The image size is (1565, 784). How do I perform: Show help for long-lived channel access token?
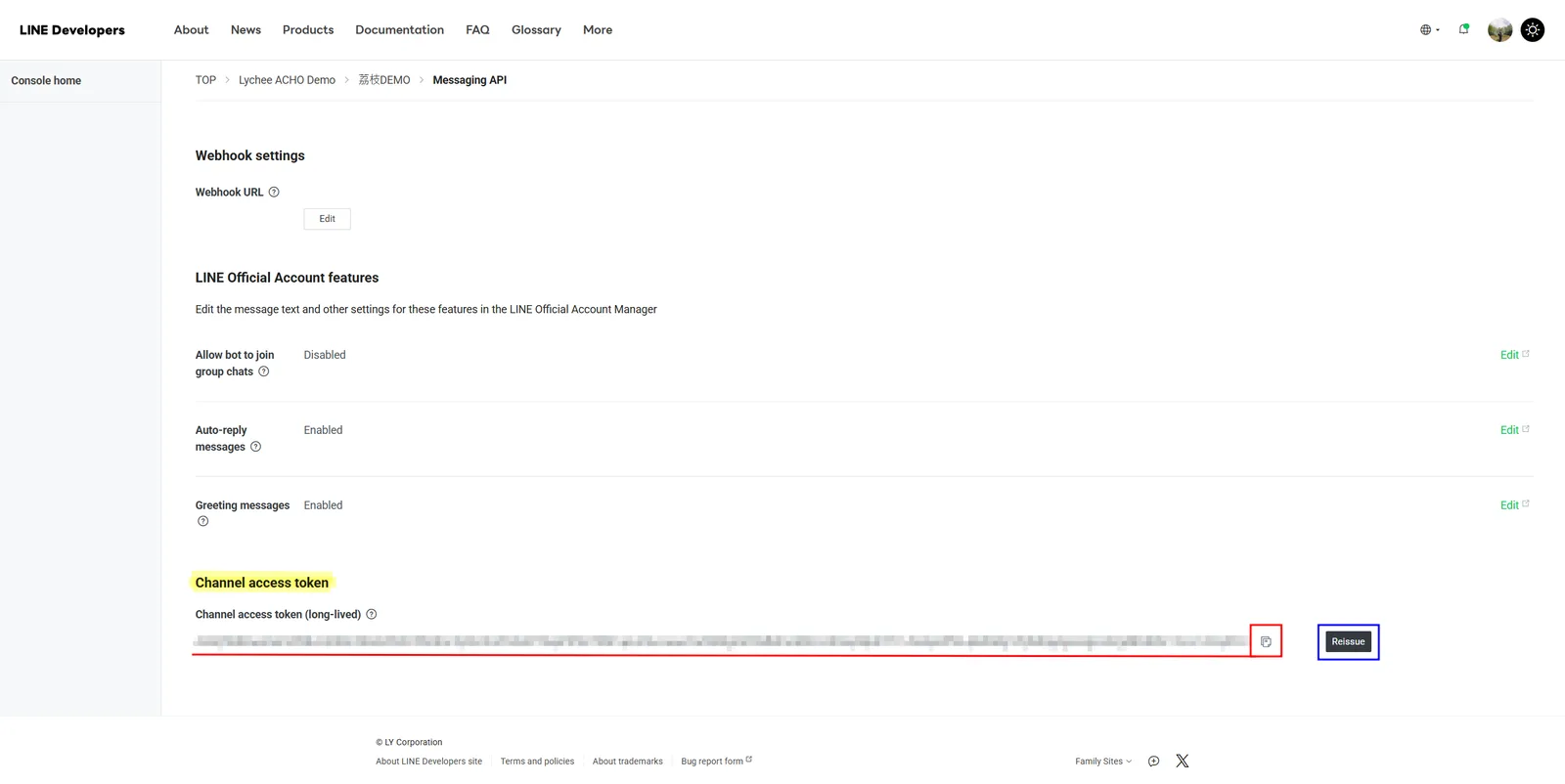click(371, 614)
